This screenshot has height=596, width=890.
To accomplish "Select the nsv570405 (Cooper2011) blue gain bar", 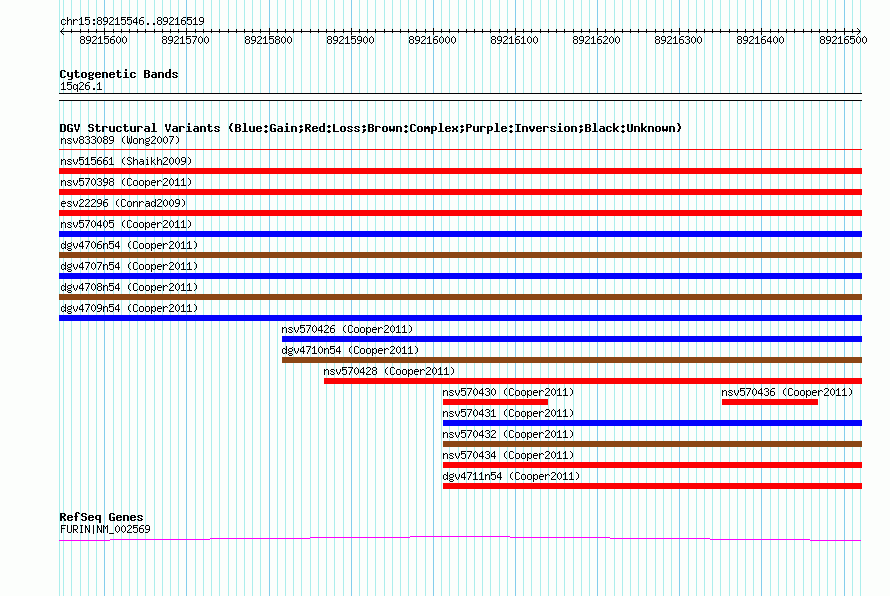I will click(x=460, y=234).
